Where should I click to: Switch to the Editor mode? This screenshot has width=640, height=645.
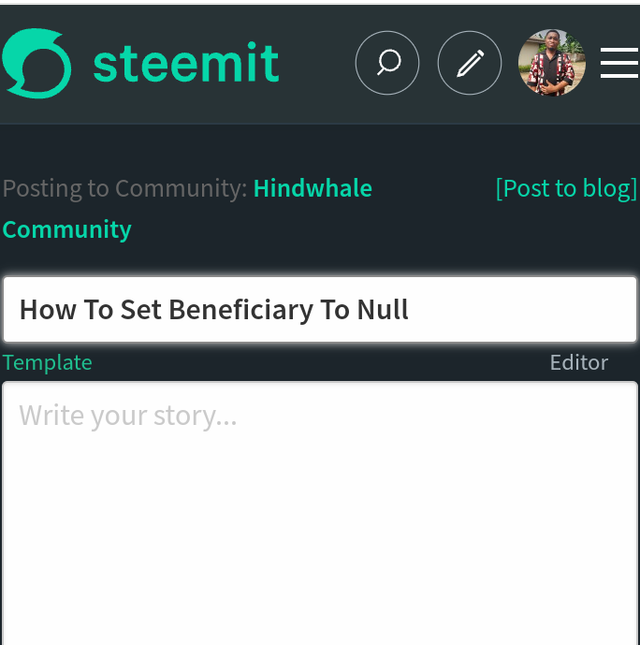(x=578, y=362)
